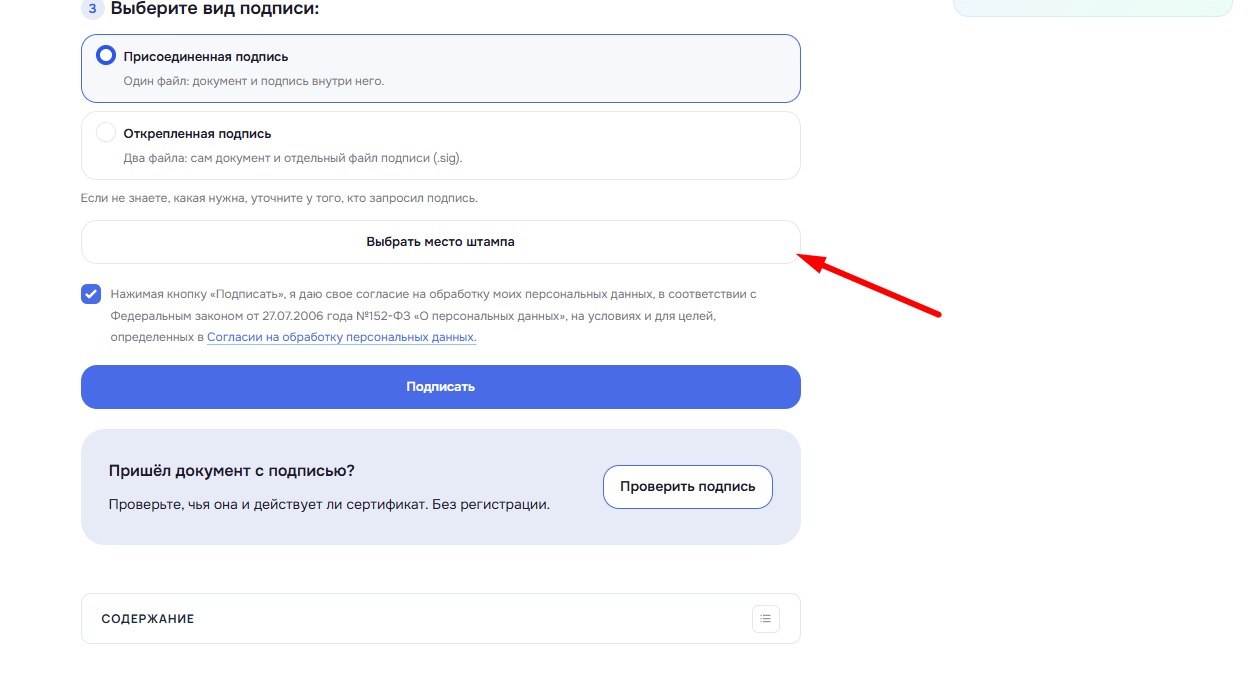Expand the СОДЕРЖАНИЕ section header

[x=441, y=619]
